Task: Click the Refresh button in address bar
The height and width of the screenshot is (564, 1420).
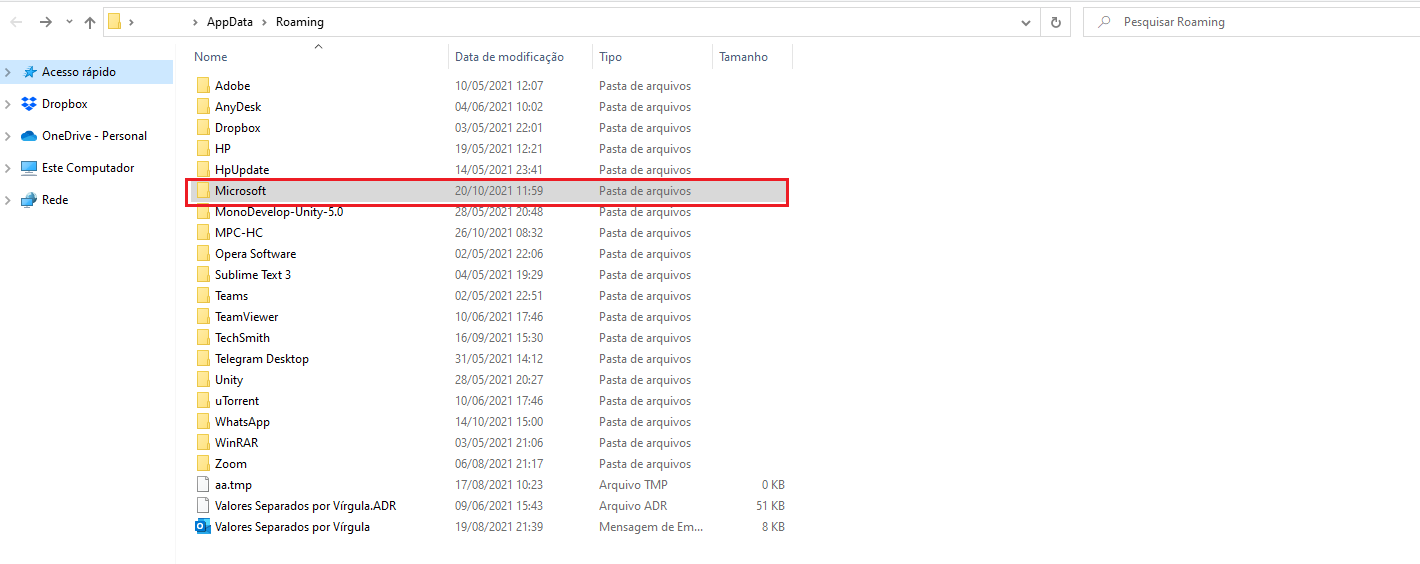Action: (x=1055, y=22)
